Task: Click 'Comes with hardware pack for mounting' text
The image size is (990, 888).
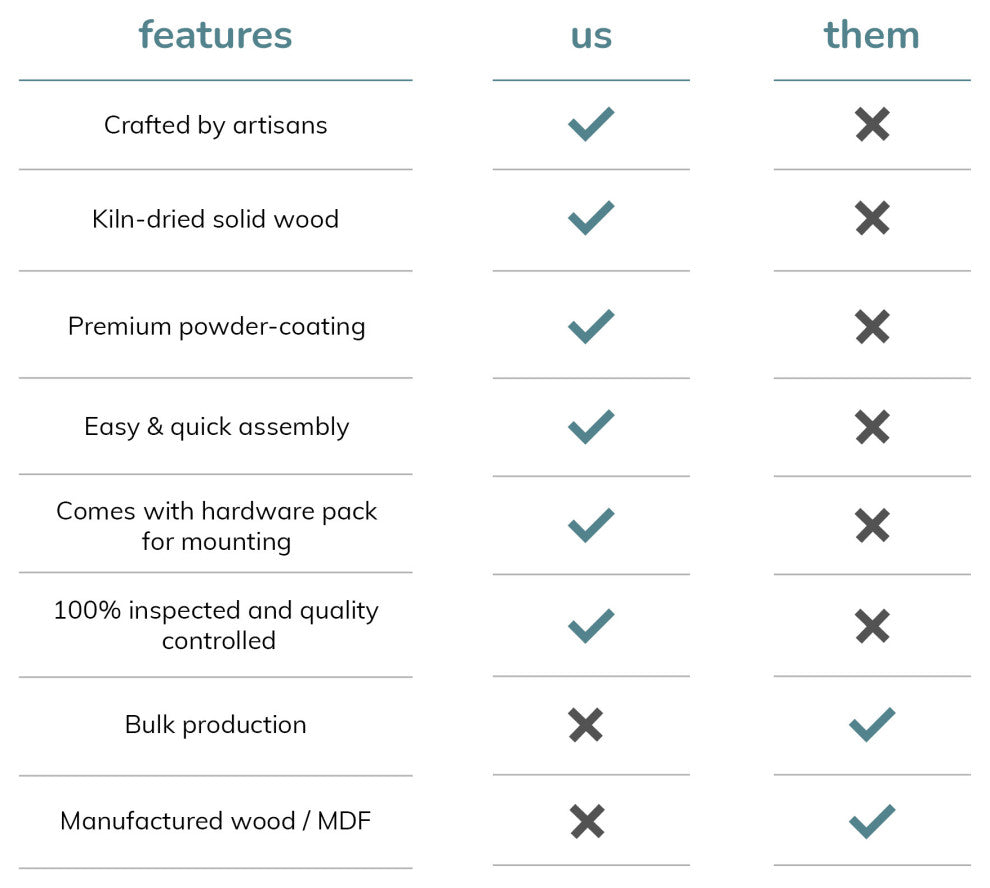Action: coord(216,526)
